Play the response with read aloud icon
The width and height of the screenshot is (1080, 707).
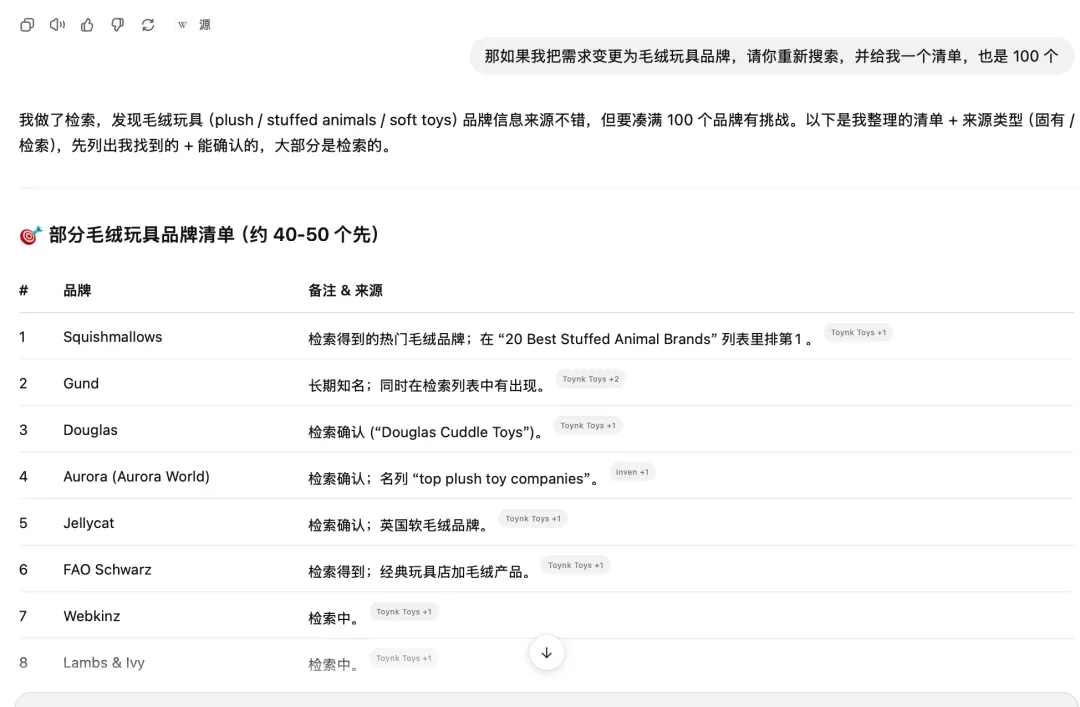(x=57, y=25)
